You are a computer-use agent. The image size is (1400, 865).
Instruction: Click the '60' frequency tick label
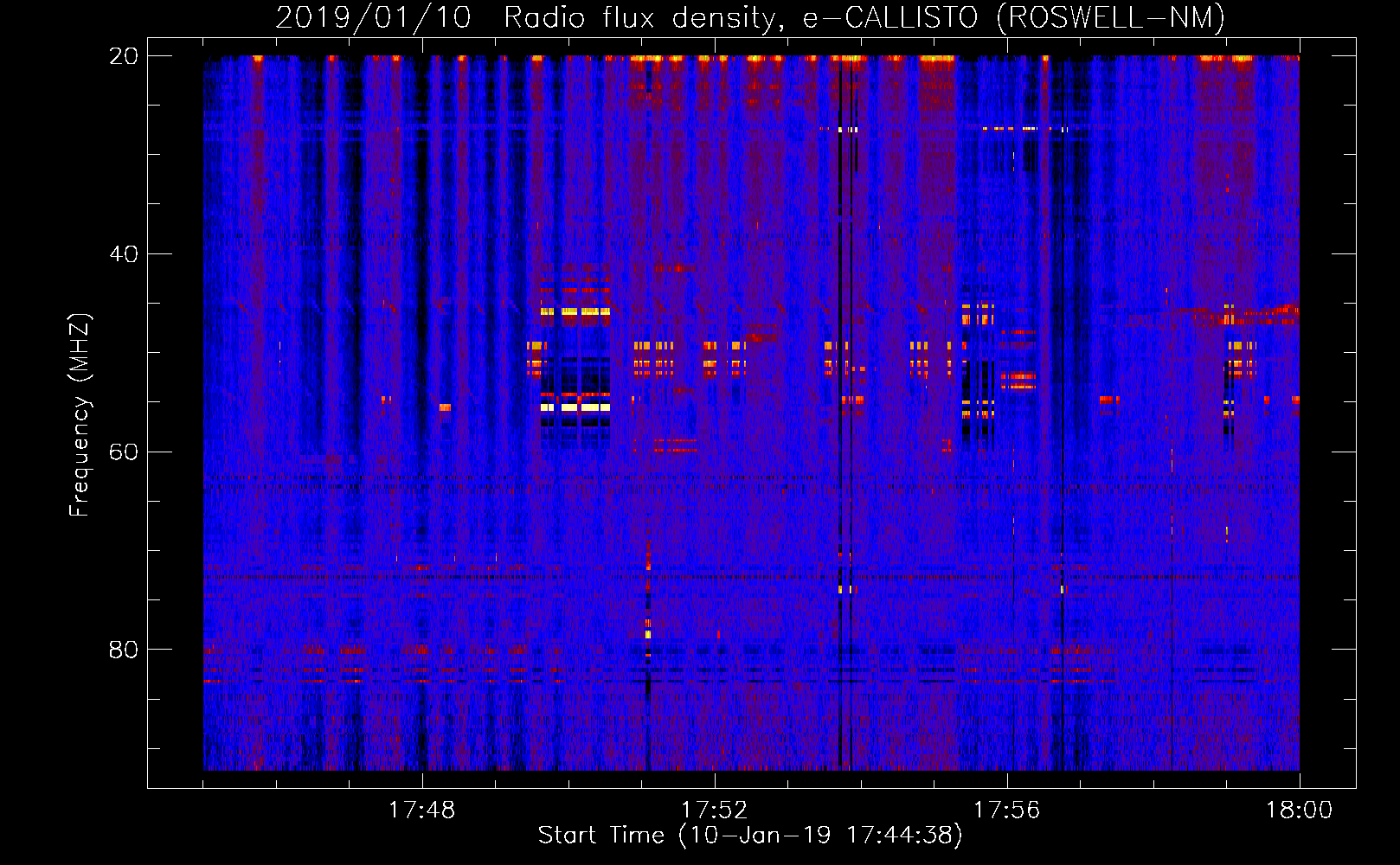[124, 452]
